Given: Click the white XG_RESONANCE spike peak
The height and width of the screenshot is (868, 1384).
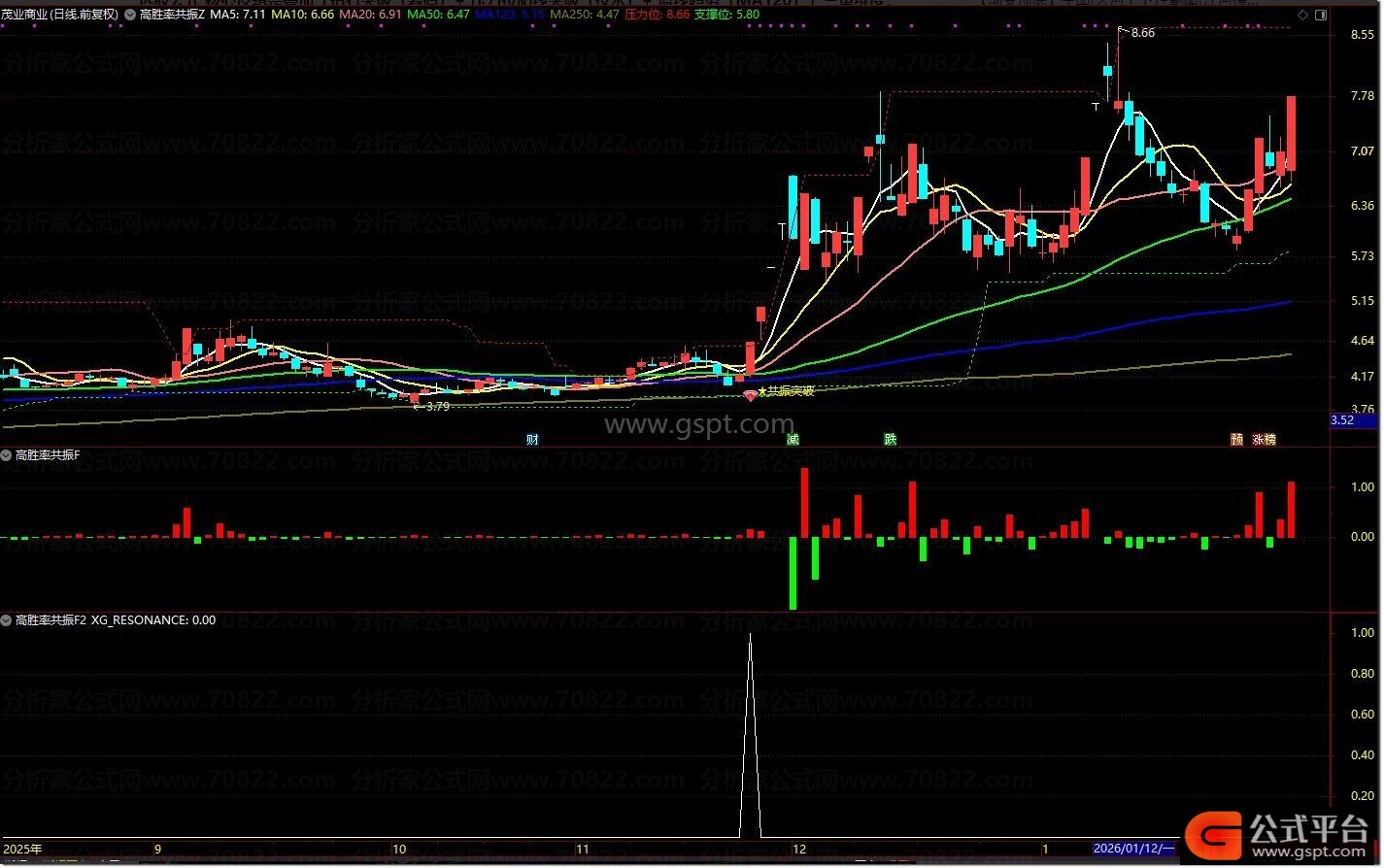Looking at the screenshot, I should [750, 636].
